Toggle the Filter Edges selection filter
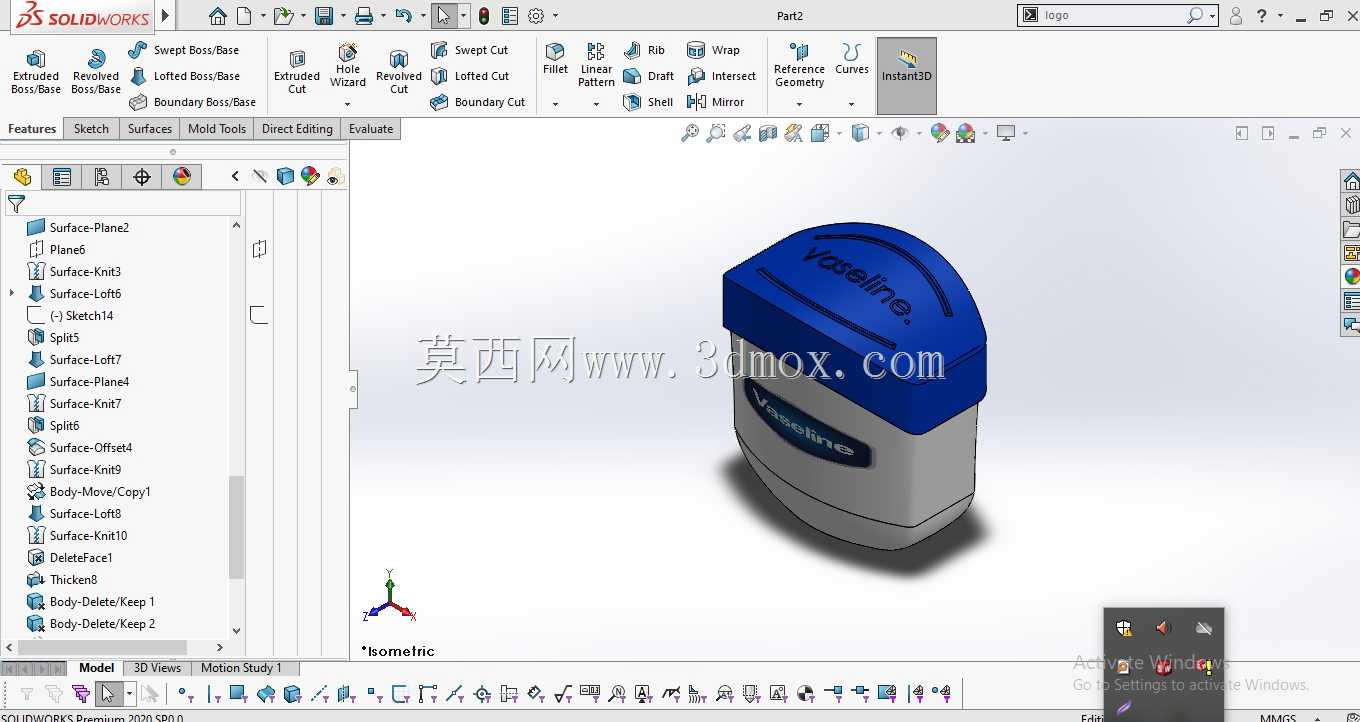This screenshot has height=722, width=1360. tap(212, 693)
